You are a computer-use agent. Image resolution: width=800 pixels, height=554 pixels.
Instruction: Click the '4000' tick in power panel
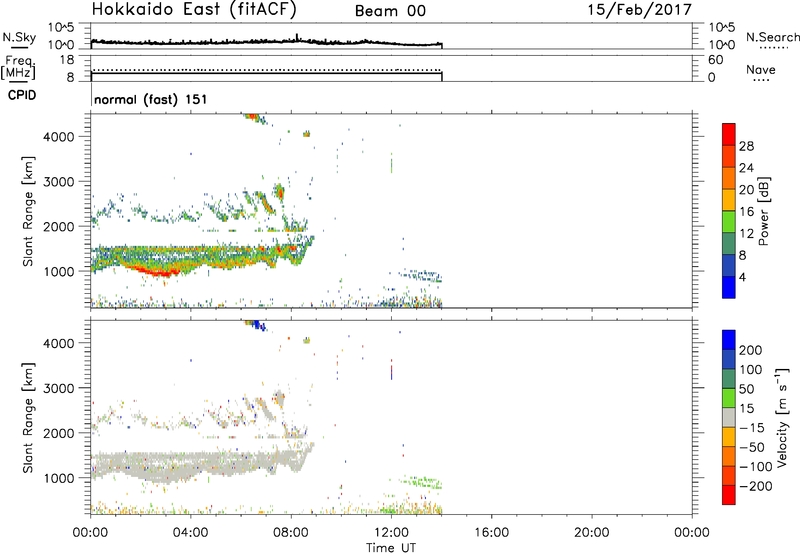58,137
